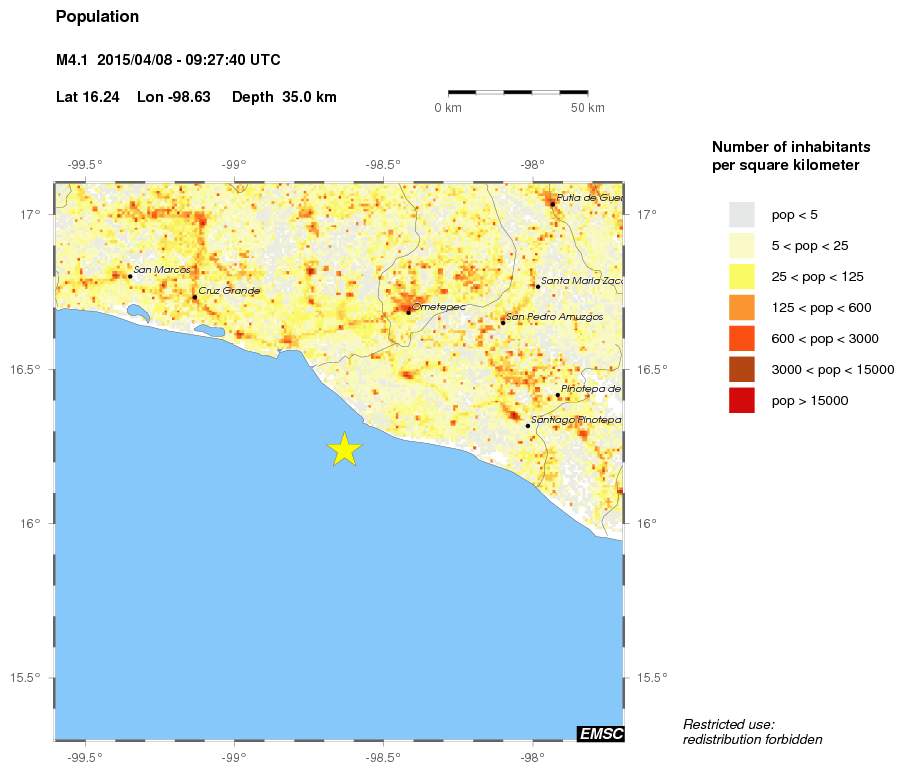Click the 'Population' title text
The image size is (904, 772).
pyautogui.click(x=98, y=17)
